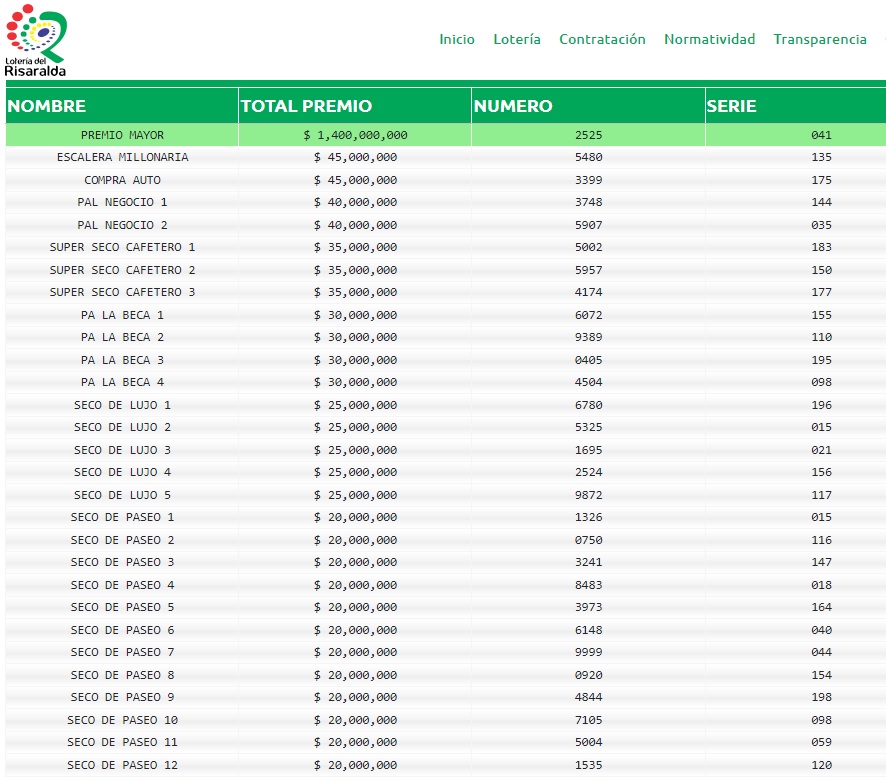Select the ESCALERA MILLONARIA name cell

(122, 157)
